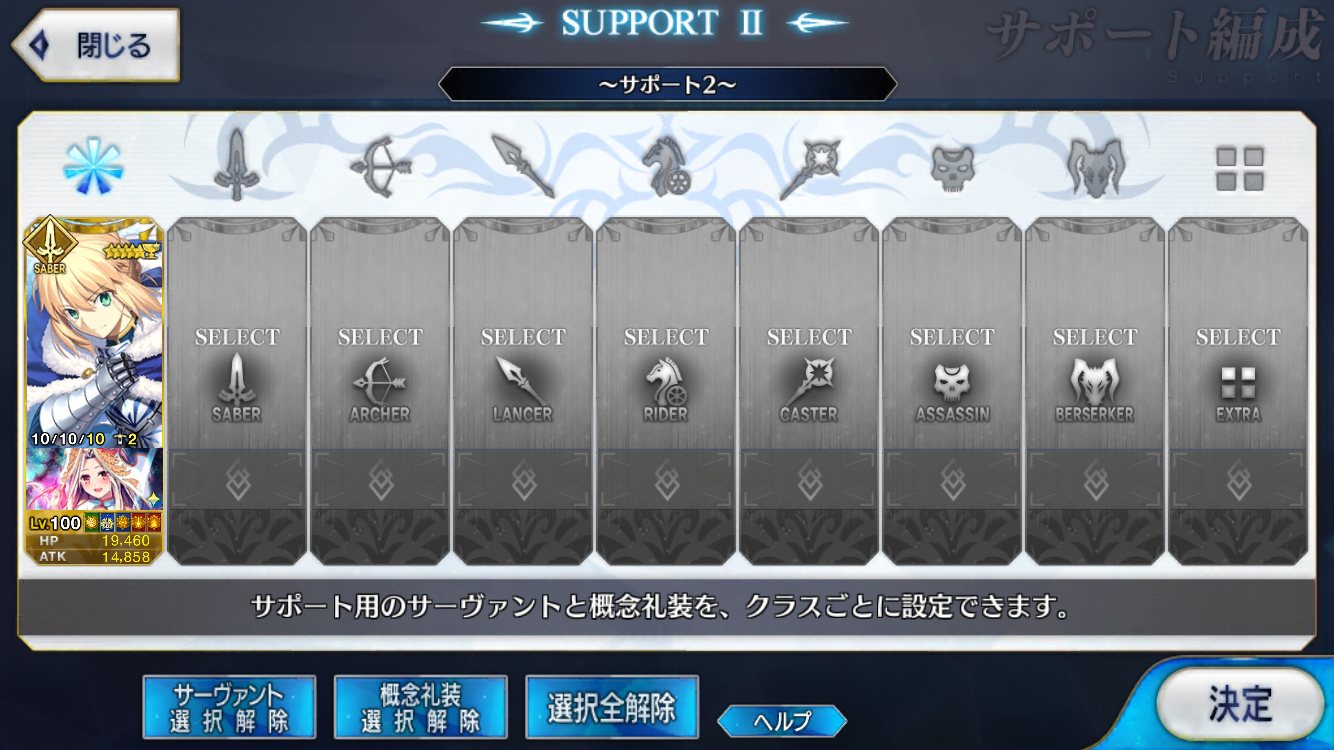The image size is (1334, 750).
Task: Select the Assassin skull class icon
Action: [952, 167]
